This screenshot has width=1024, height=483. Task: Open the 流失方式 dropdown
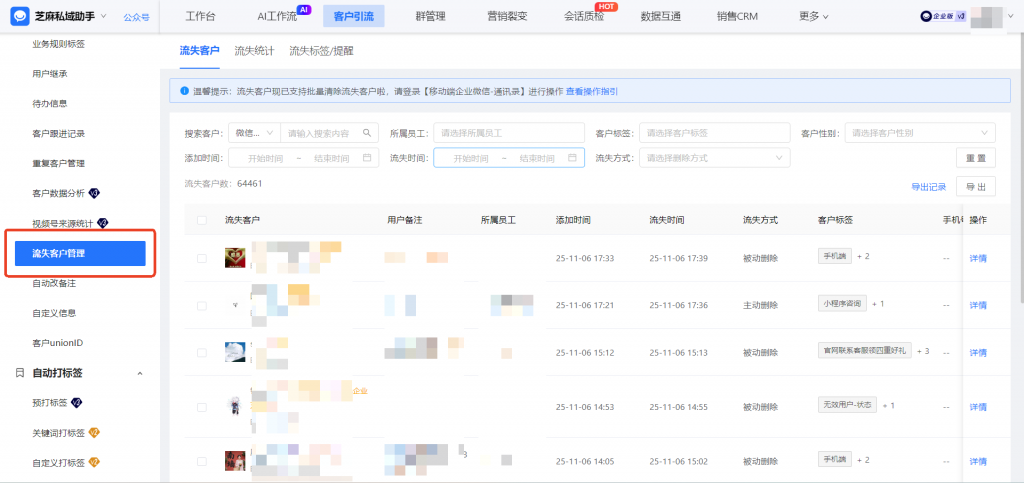[714, 158]
